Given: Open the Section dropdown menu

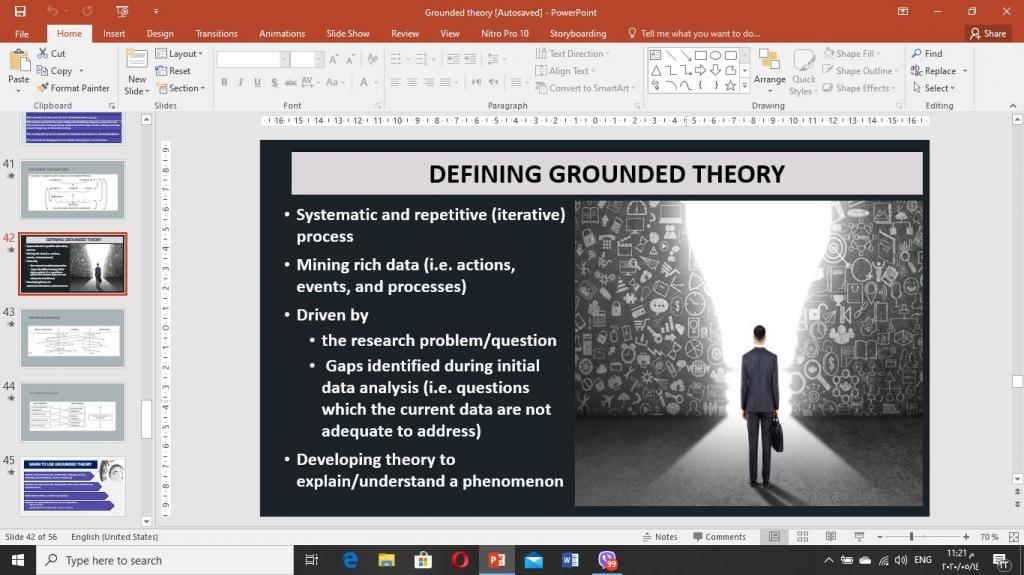Looking at the screenshot, I should coord(180,88).
